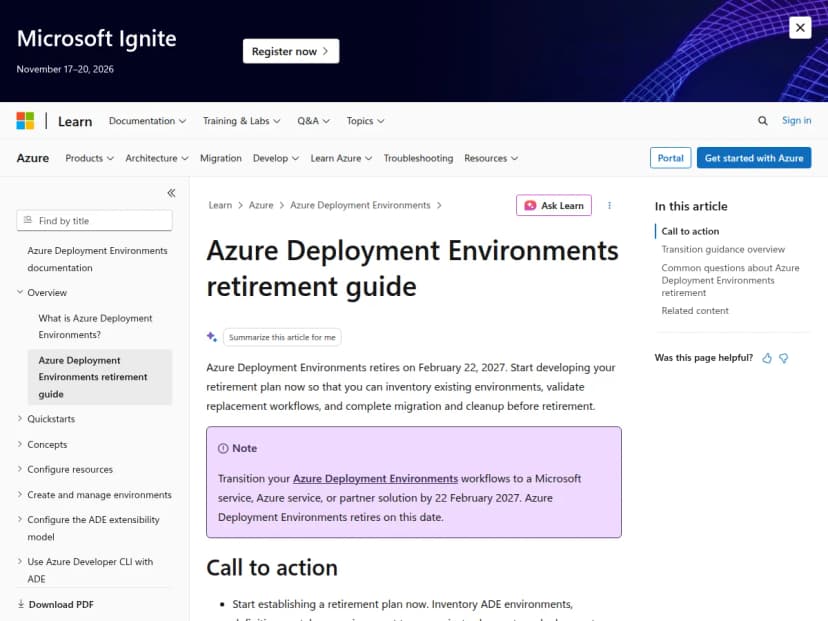Click the Microsoft logo
The width and height of the screenshot is (828, 621).
coord(25,120)
